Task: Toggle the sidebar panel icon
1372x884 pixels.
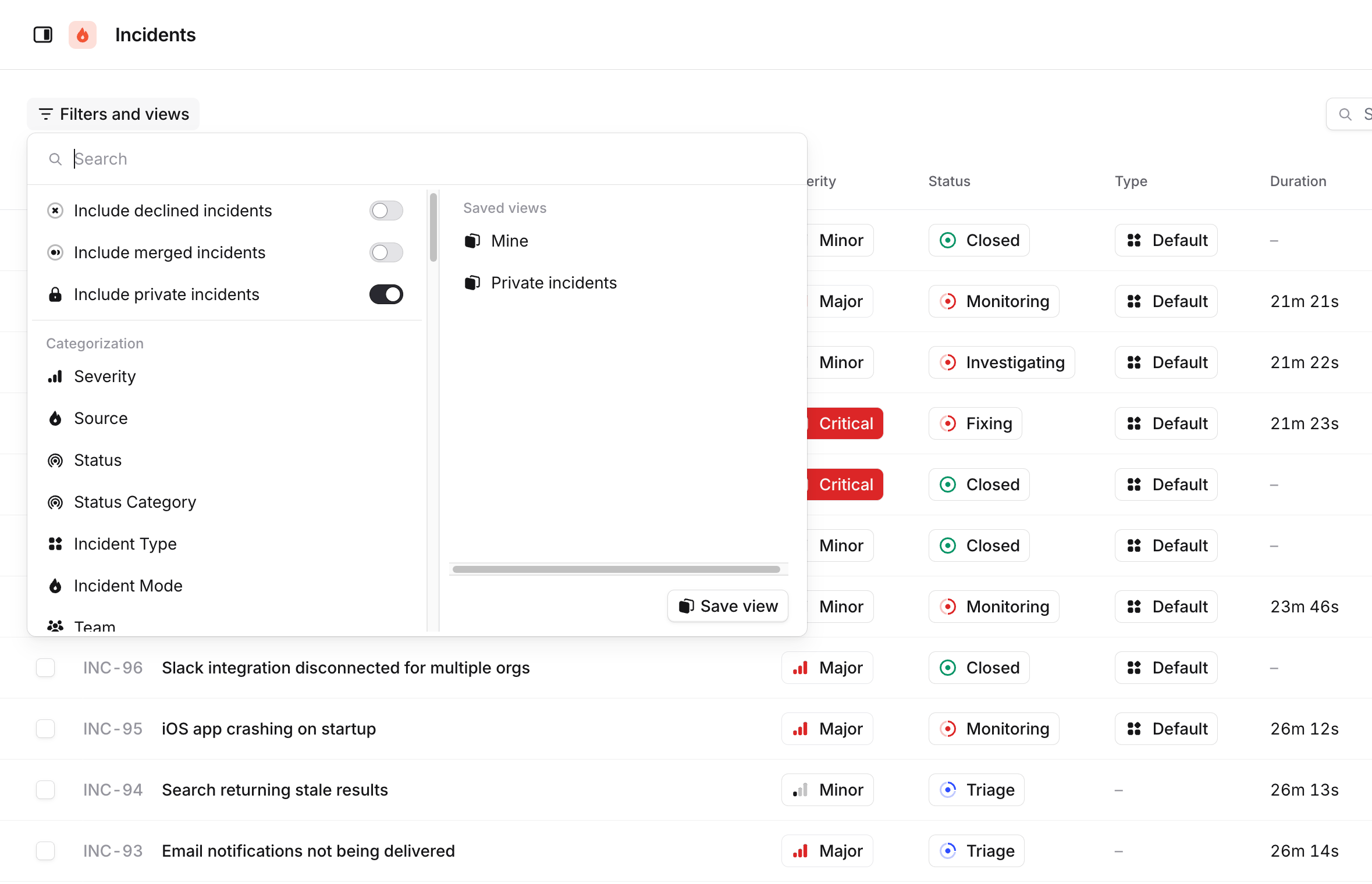Action: (43, 35)
